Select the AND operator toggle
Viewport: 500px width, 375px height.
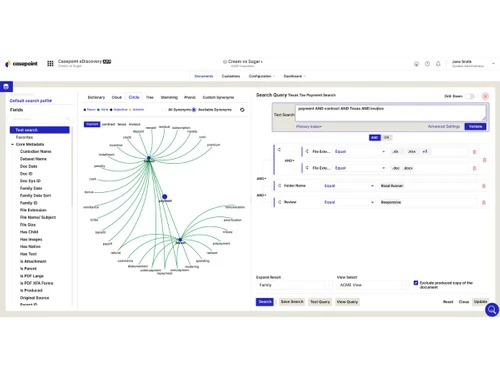click(375, 137)
